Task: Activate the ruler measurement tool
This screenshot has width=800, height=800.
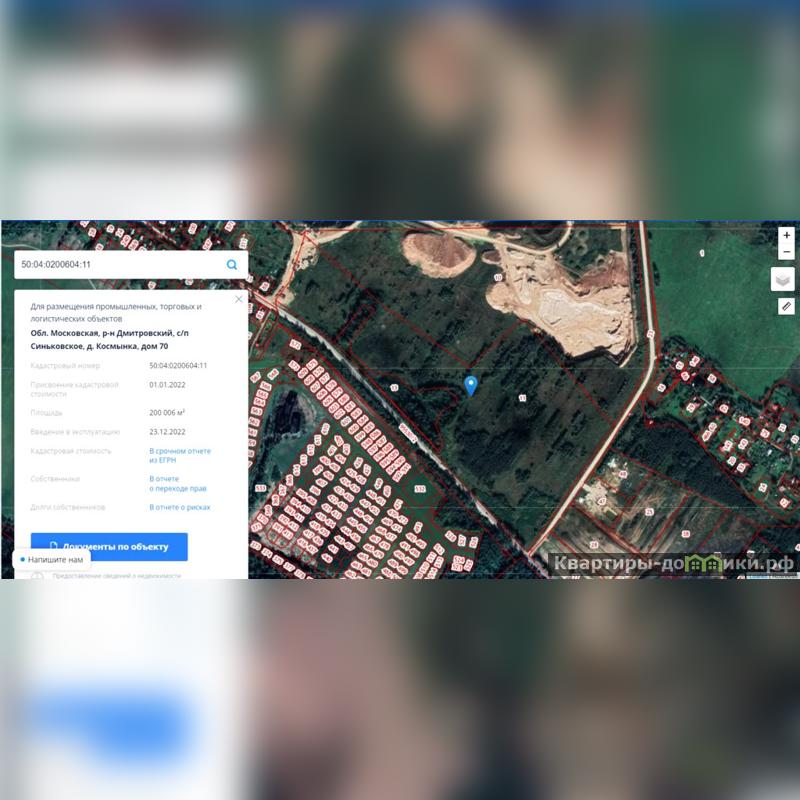Action: pyautogui.click(x=786, y=307)
